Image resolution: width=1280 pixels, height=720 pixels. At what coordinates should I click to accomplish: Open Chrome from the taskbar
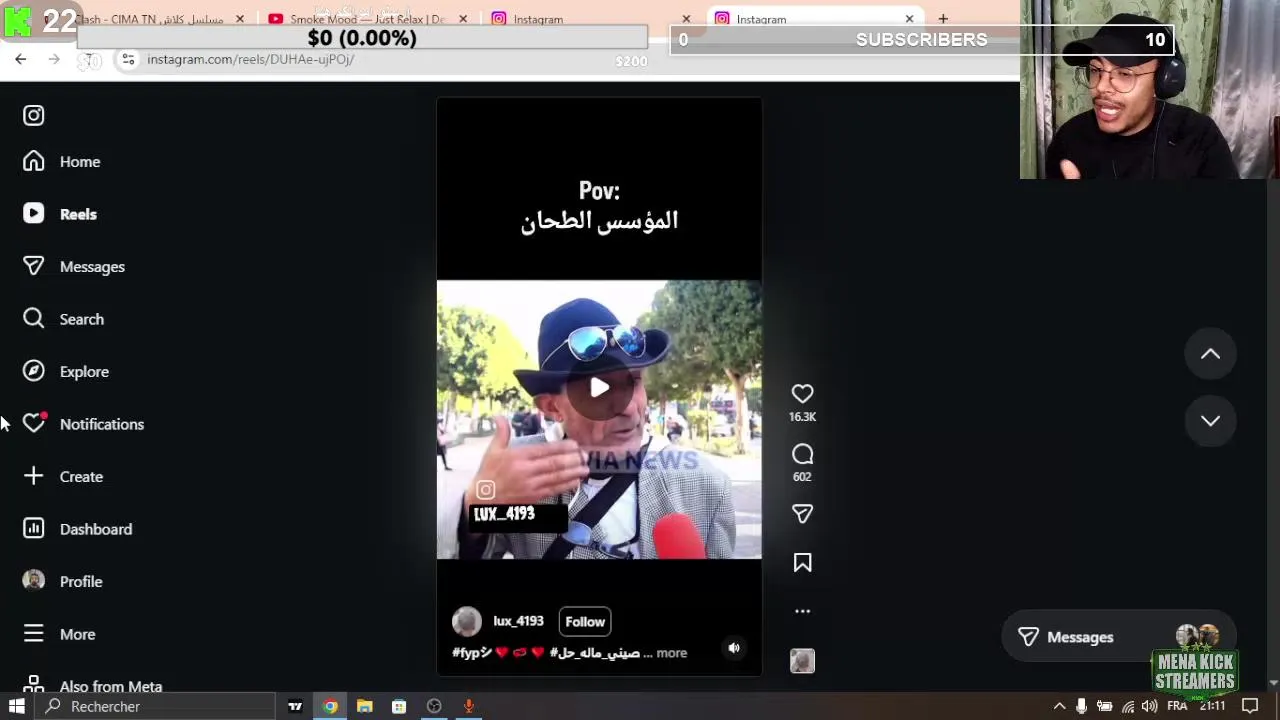click(x=330, y=706)
